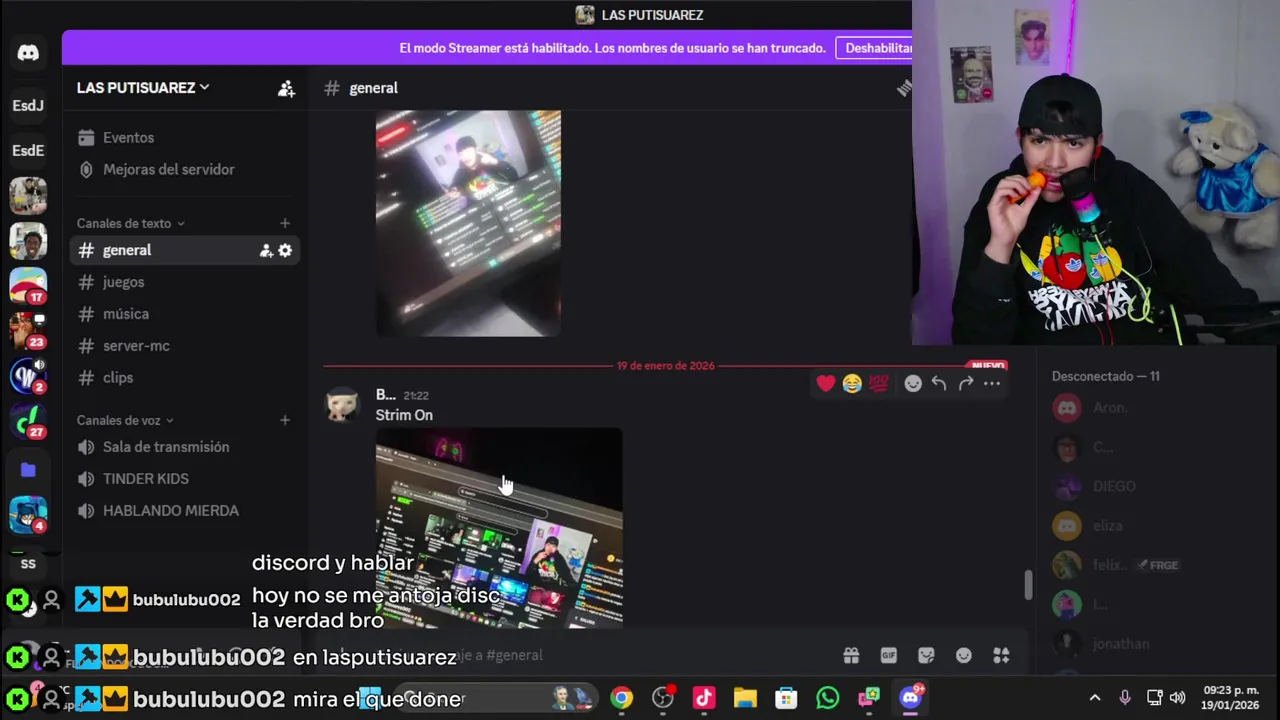Open the SS server icon
This screenshot has width=1280, height=720.
click(x=28, y=564)
